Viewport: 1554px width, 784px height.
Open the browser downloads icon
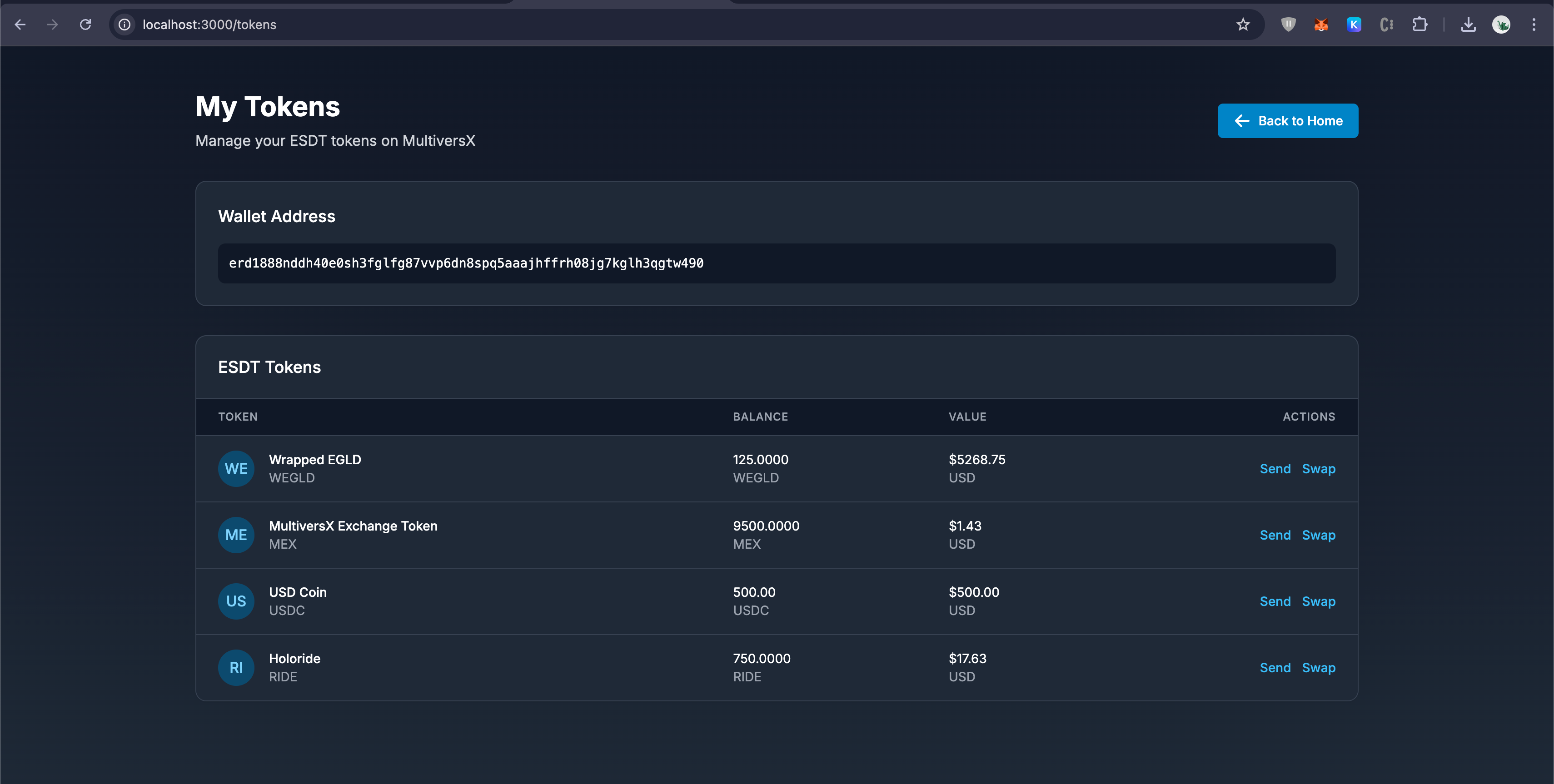tap(1468, 25)
